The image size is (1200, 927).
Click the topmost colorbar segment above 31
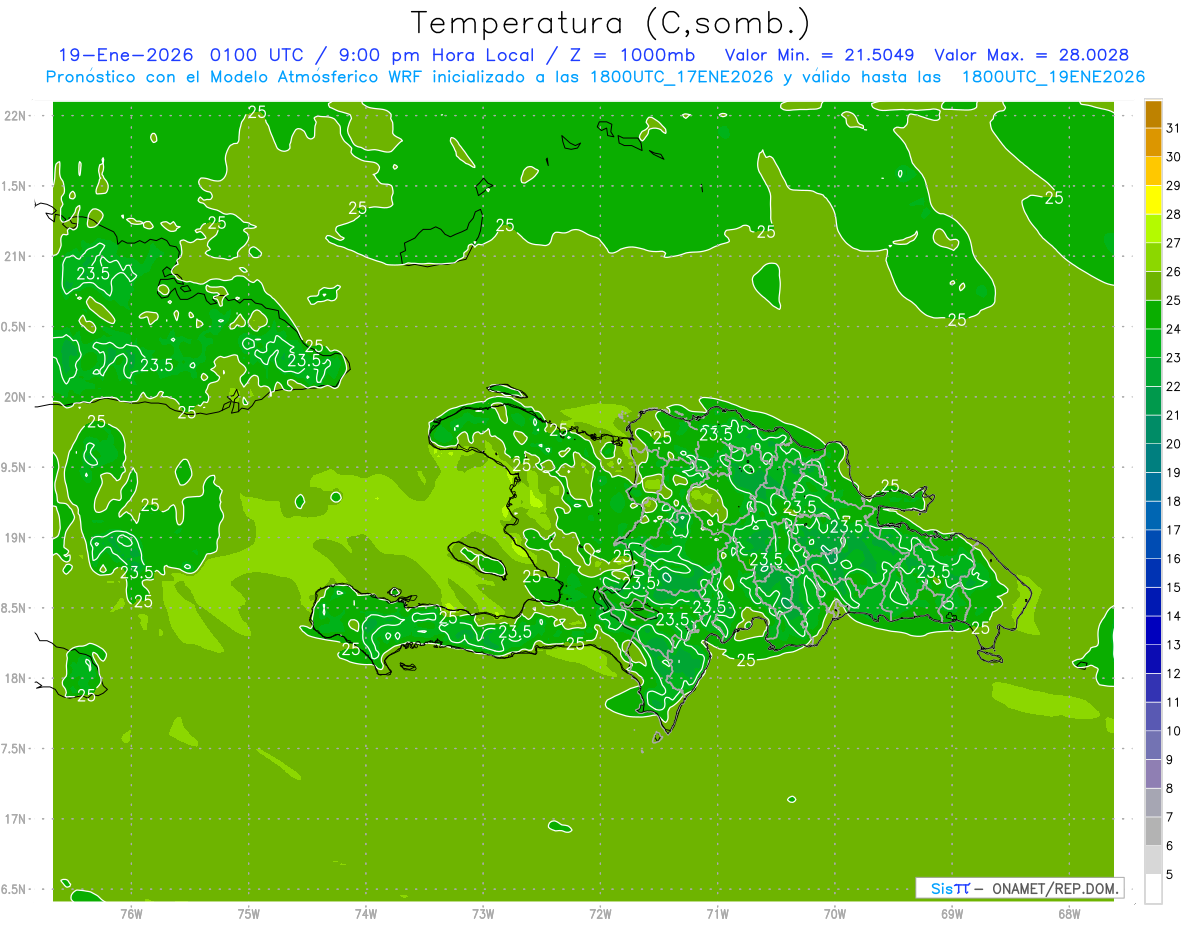(x=1153, y=115)
